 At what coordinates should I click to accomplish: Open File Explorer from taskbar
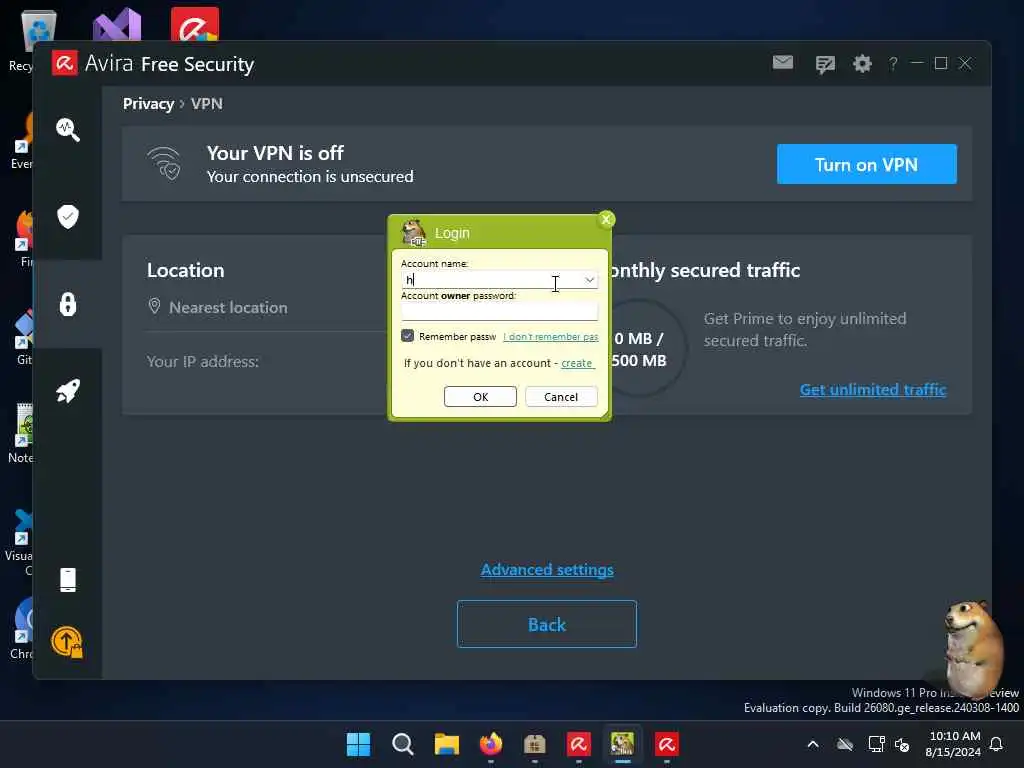pyautogui.click(x=447, y=744)
